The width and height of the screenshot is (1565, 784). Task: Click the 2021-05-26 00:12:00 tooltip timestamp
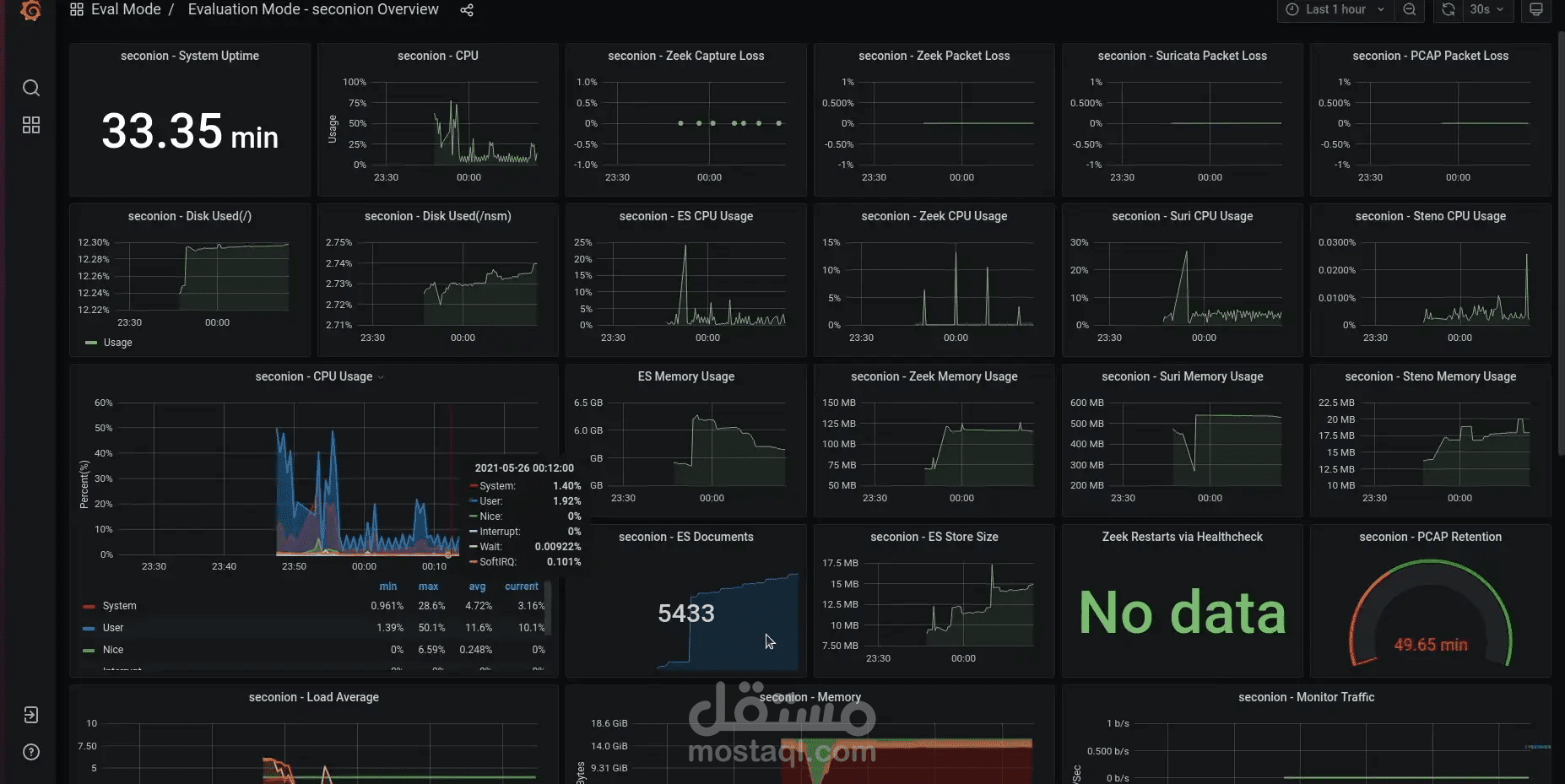coord(524,468)
